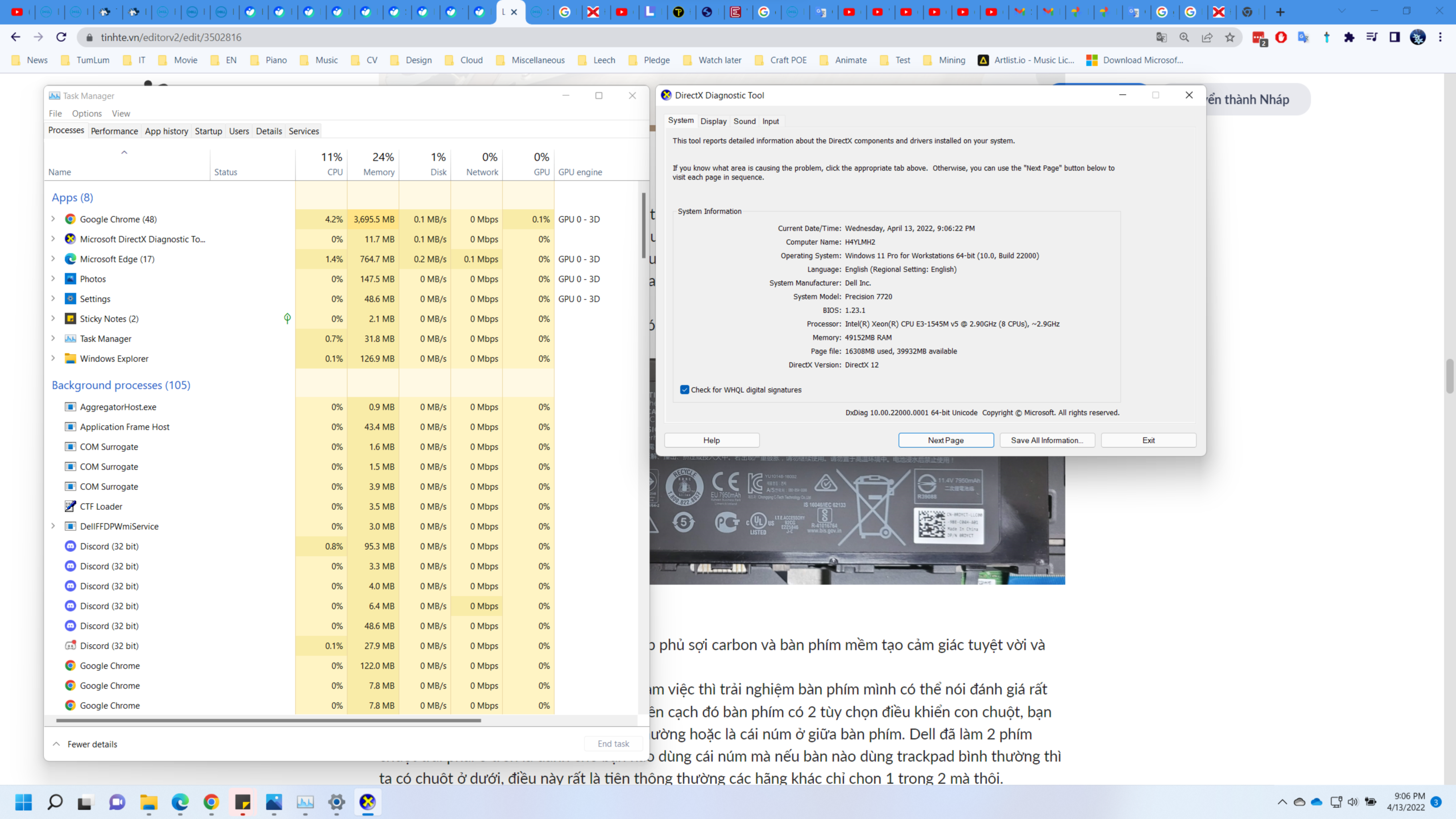
Task: Click Google Translate extension icon
Action: coord(1303,37)
